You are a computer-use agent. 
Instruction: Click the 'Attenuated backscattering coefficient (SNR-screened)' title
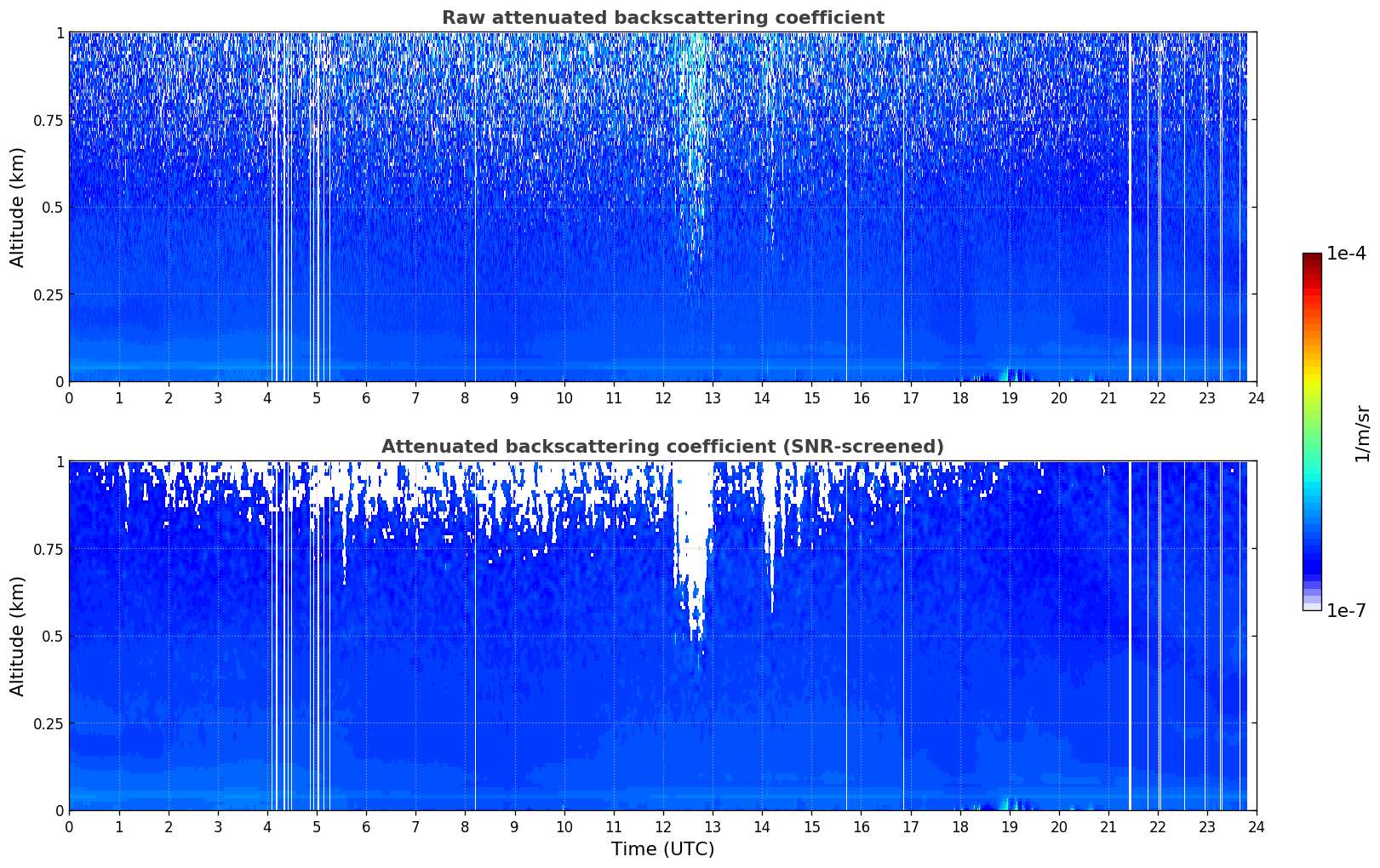662,447
